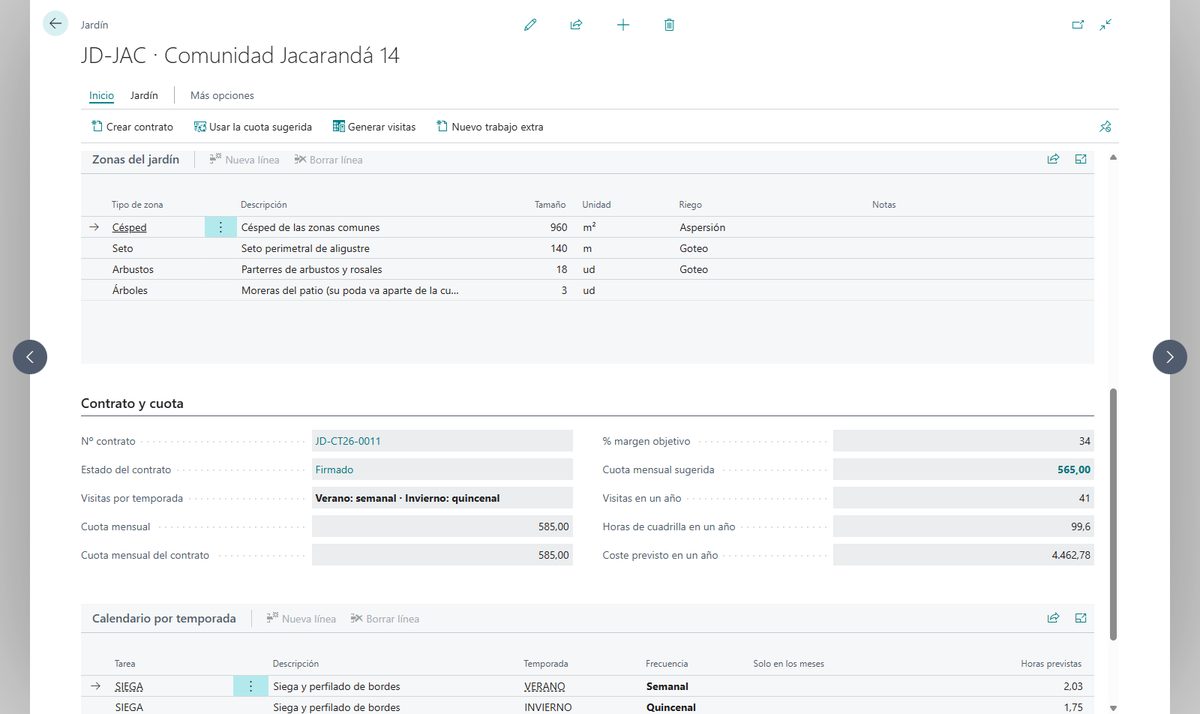Click the Aspersión irrigation cell
The height and width of the screenshot is (714, 1200).
point(702,227)
